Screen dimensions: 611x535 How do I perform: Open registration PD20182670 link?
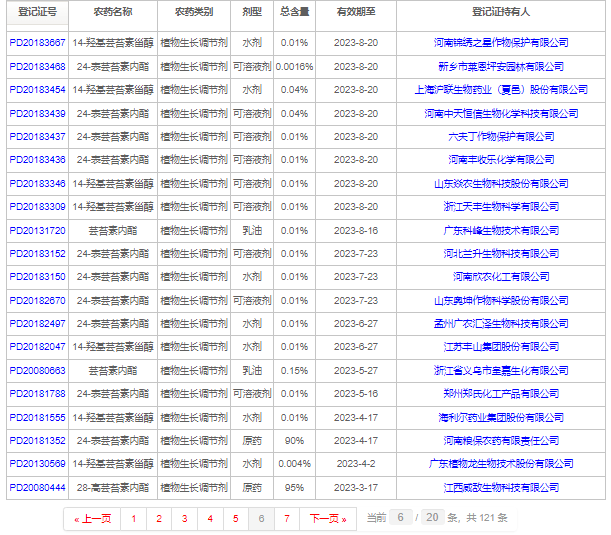(x=37, y=301)
